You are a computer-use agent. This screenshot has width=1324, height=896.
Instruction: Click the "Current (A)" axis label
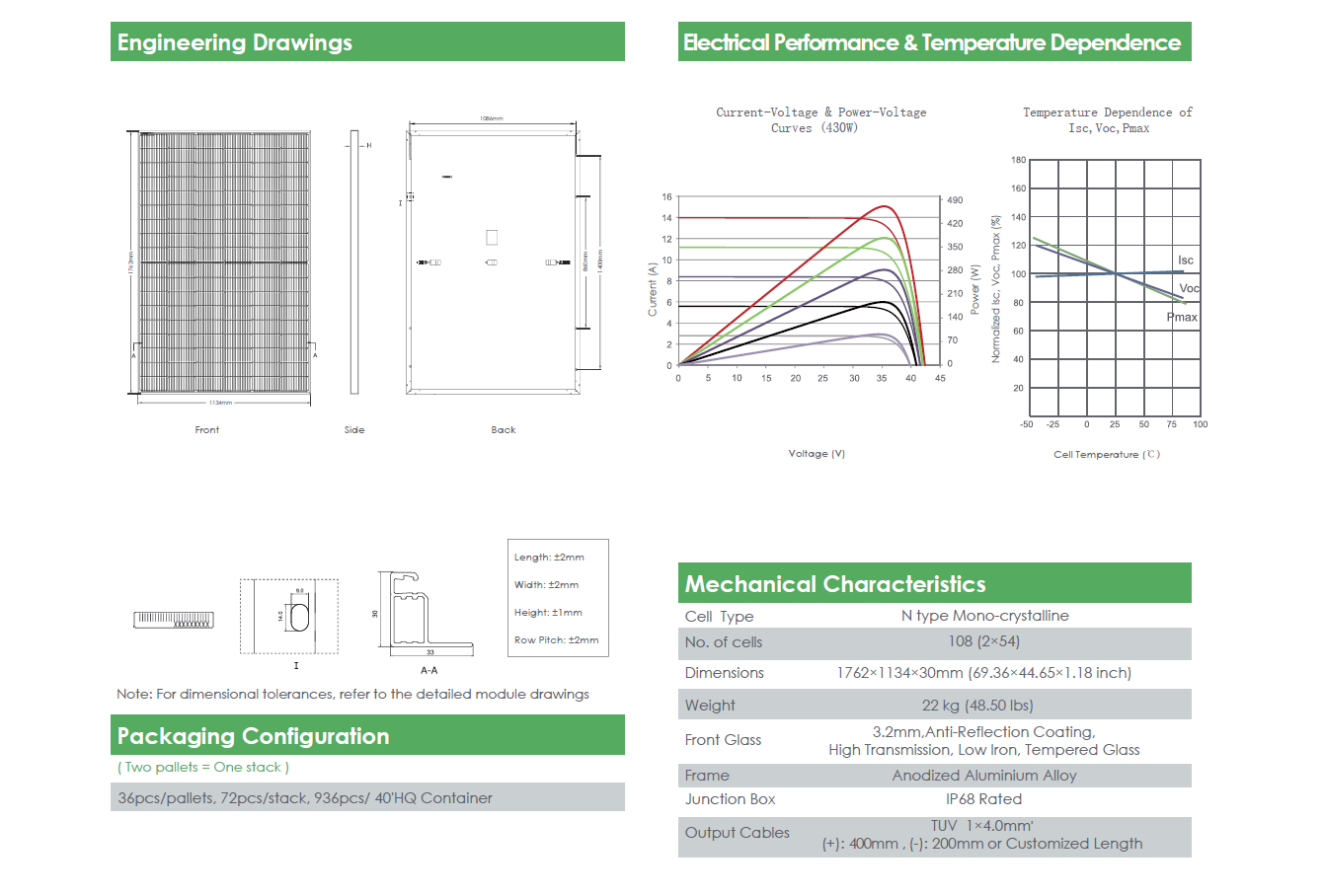coord(652,289)
